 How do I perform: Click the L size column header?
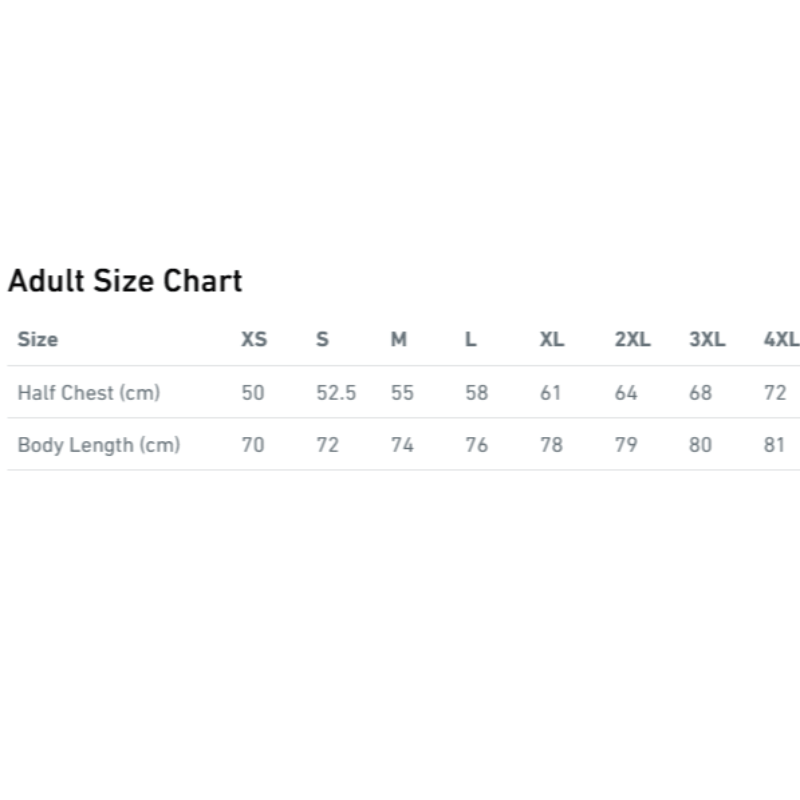(x=471, y=339)
